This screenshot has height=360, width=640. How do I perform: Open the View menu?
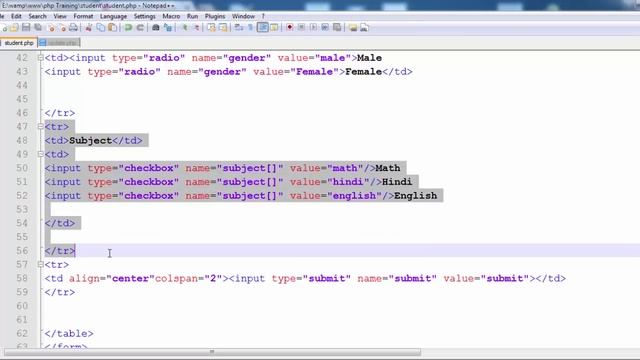coord(60,16)
